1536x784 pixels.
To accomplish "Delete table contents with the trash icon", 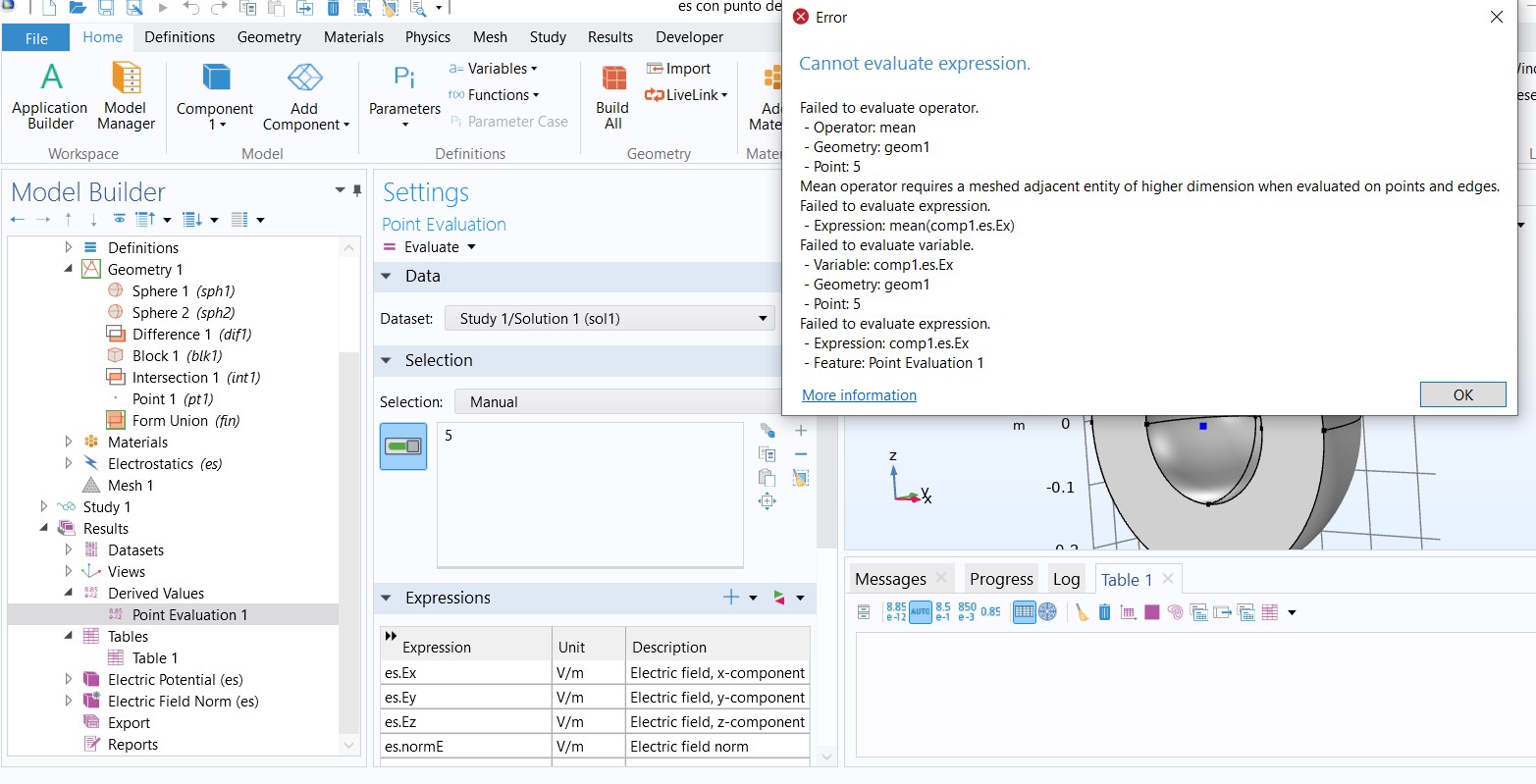I will click(1104, 612).
